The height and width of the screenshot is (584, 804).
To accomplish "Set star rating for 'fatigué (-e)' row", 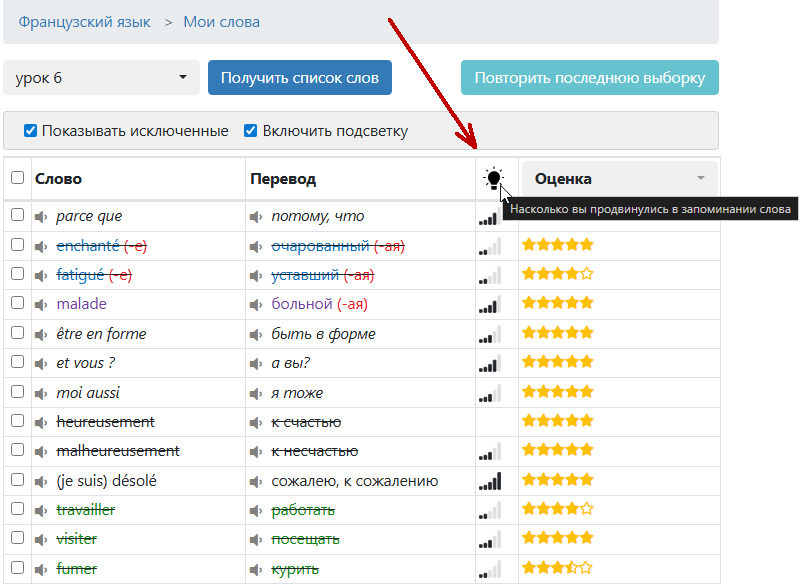I will click(557, 274).
